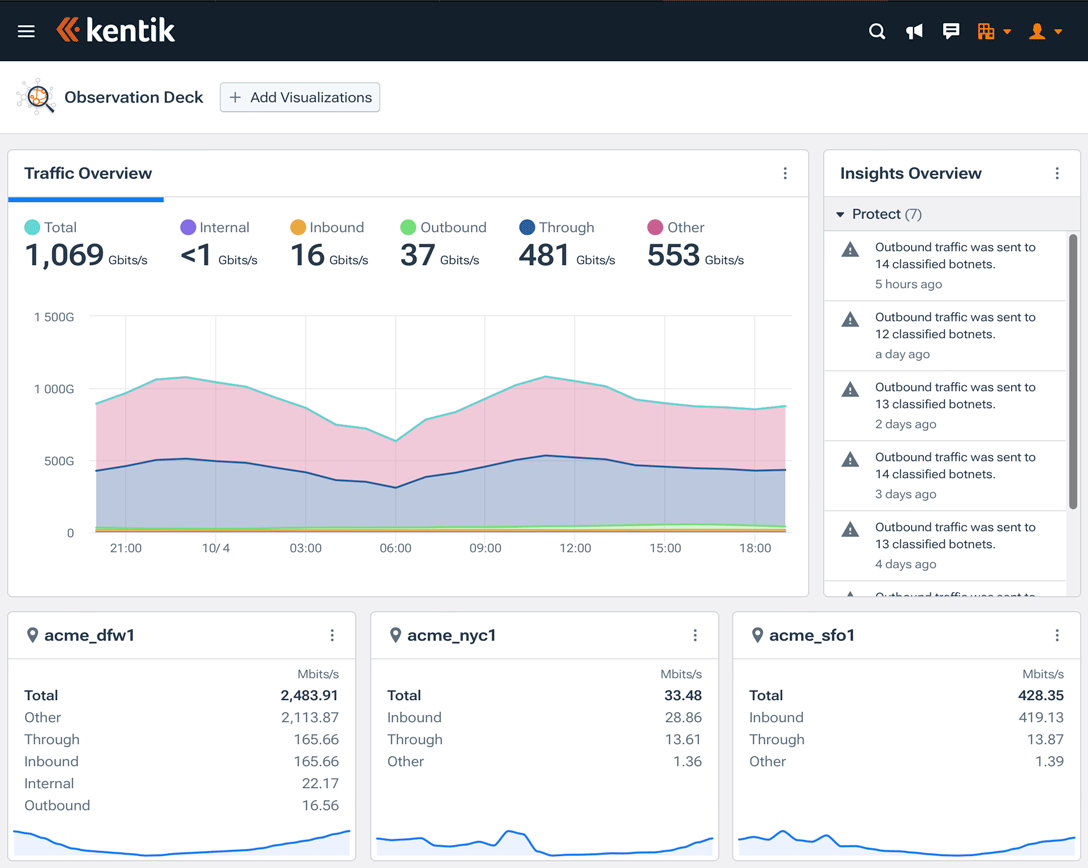1088x868 pixels.
Task: Open the chat feedback icon
Action: pyautogui.click(x=951, y=31)
